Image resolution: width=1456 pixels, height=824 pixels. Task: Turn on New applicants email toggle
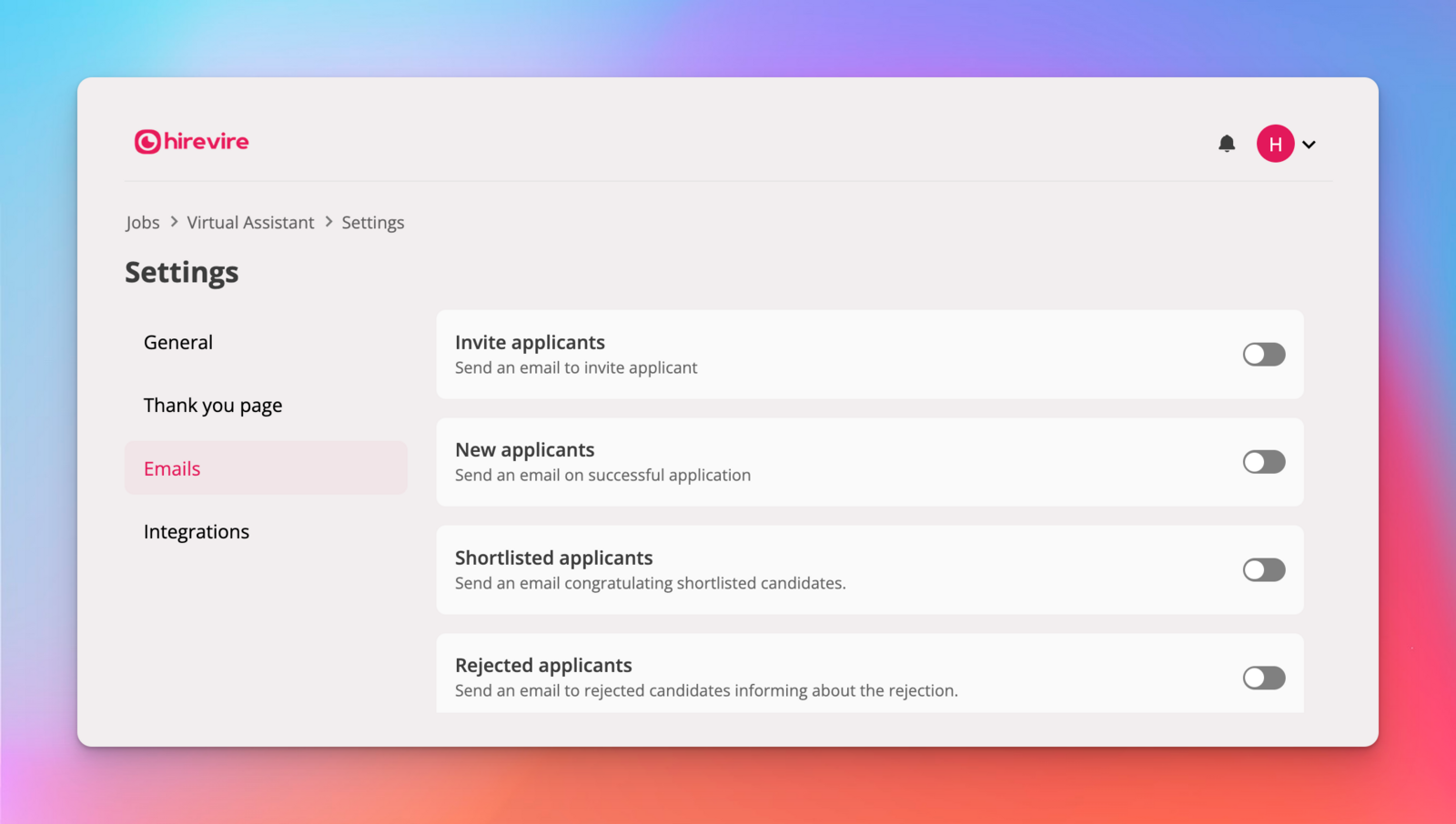[x=1263, y=462]
